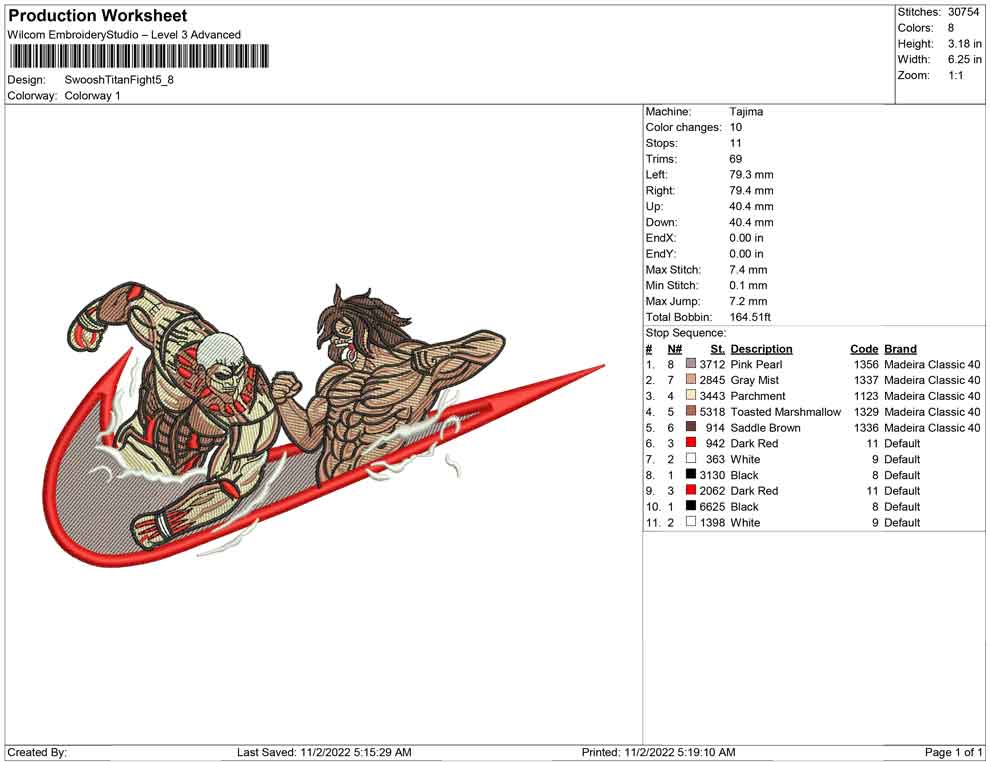Click the stitches count '30754'

(963, 12)
